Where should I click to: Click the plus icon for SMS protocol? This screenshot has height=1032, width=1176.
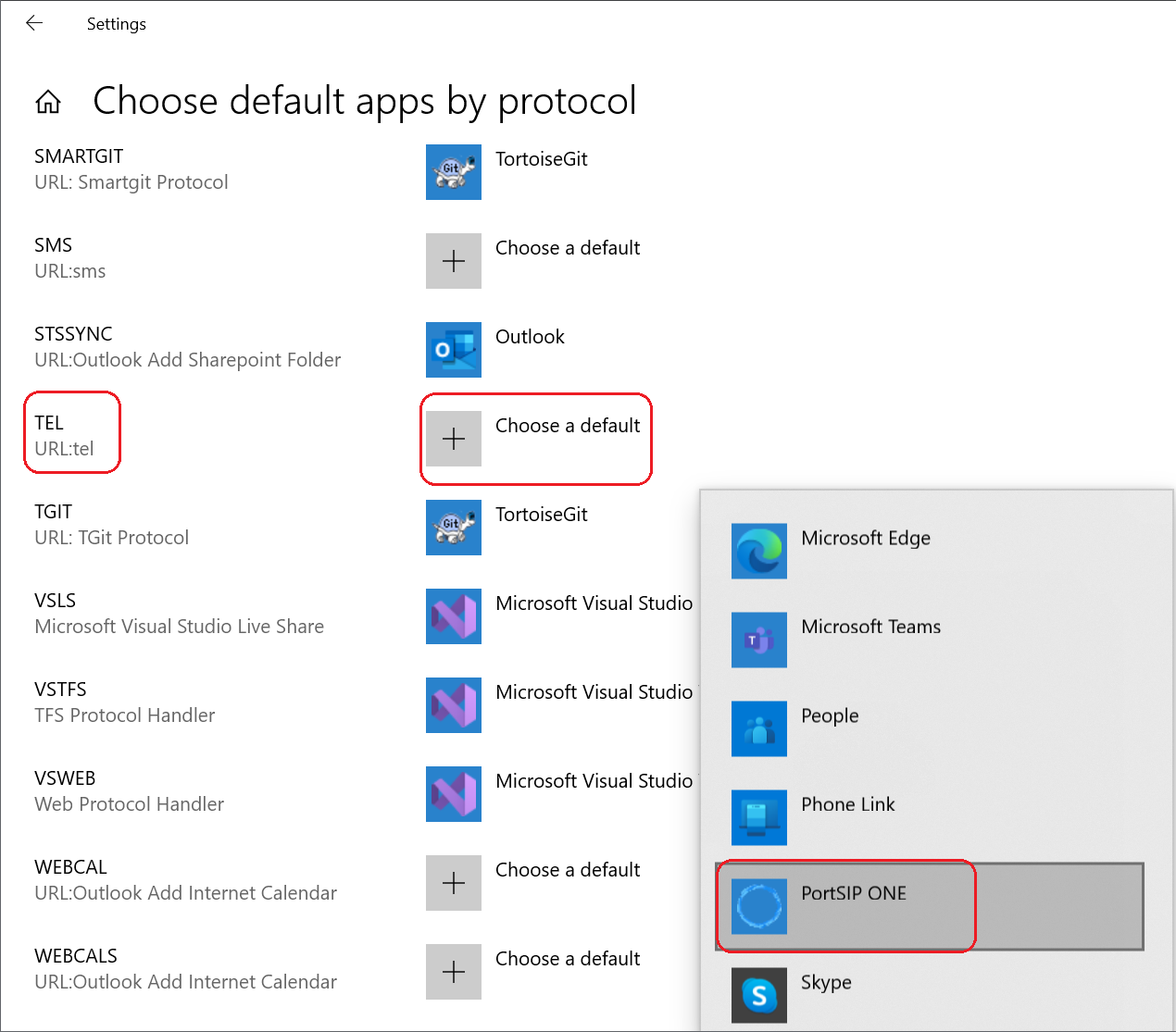454,261
